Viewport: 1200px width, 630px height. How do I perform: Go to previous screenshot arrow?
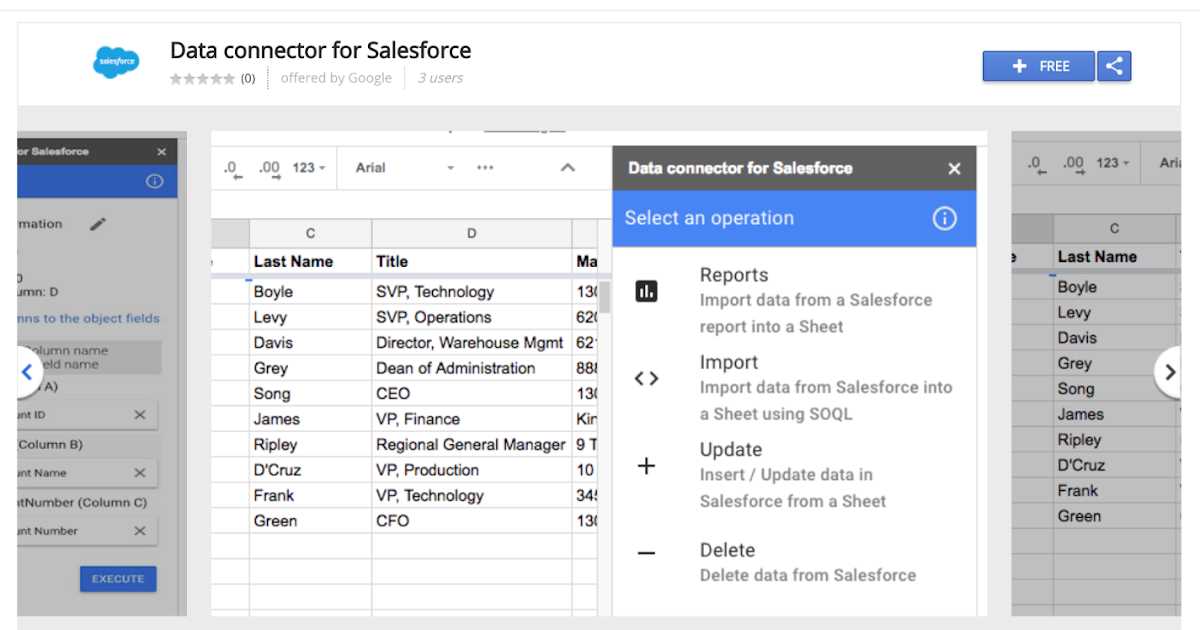pos(28,372)
